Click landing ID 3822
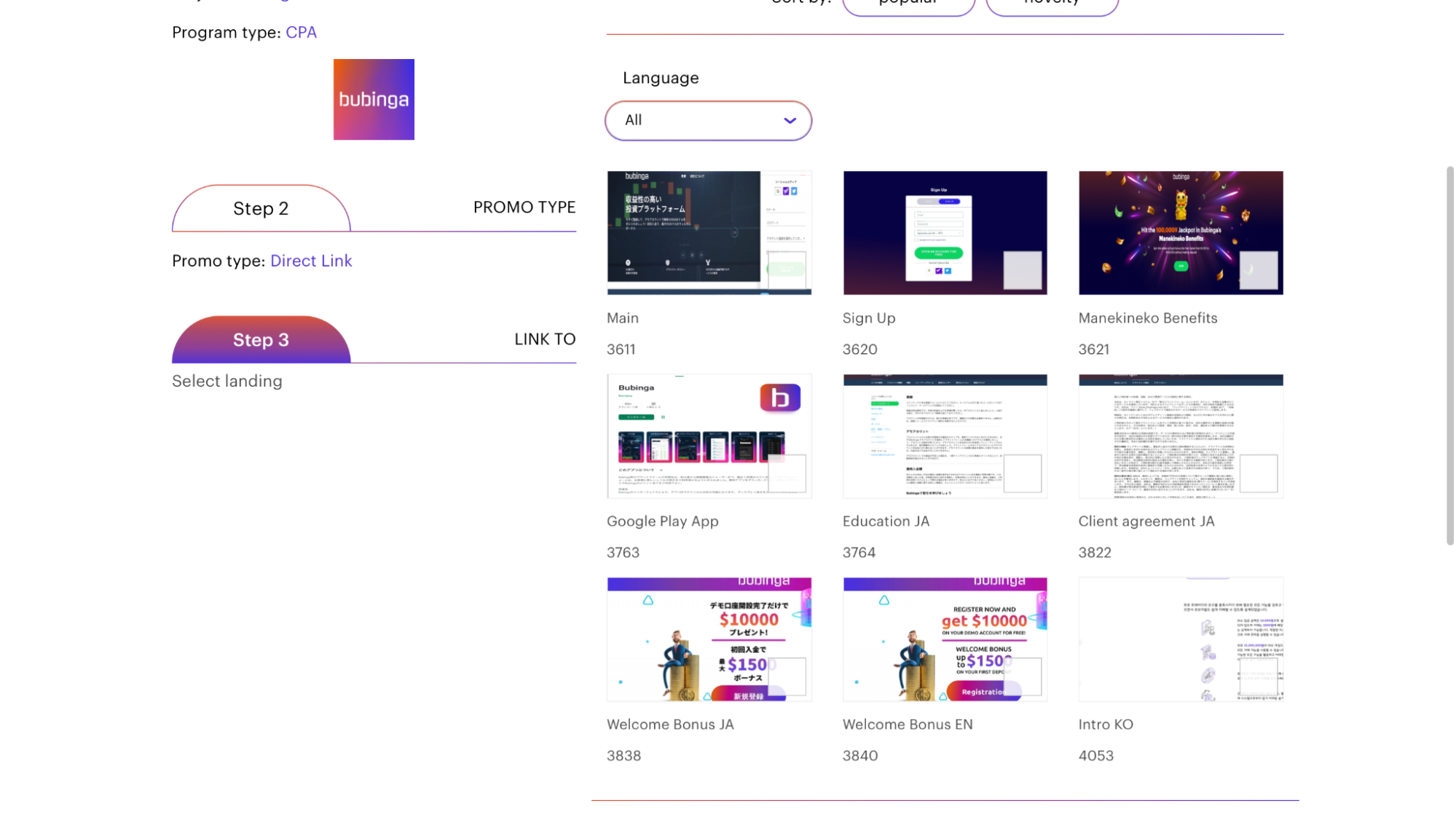The image size is (1456, 825). [x=1095, y=553]
